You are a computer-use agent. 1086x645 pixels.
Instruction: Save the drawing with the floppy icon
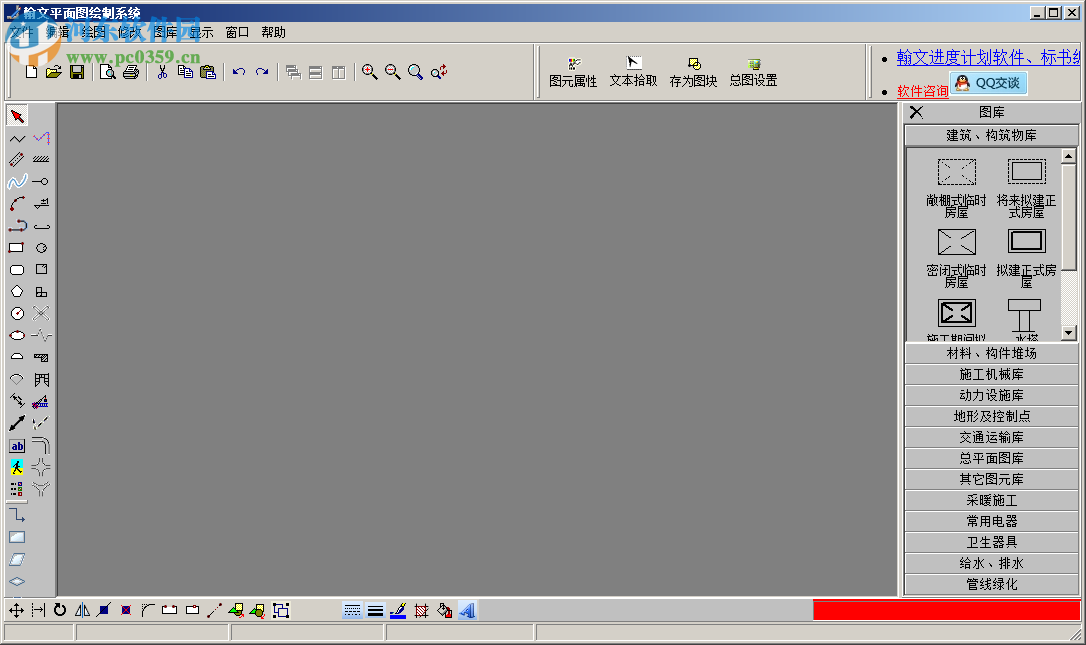click(x=77, y=72)
